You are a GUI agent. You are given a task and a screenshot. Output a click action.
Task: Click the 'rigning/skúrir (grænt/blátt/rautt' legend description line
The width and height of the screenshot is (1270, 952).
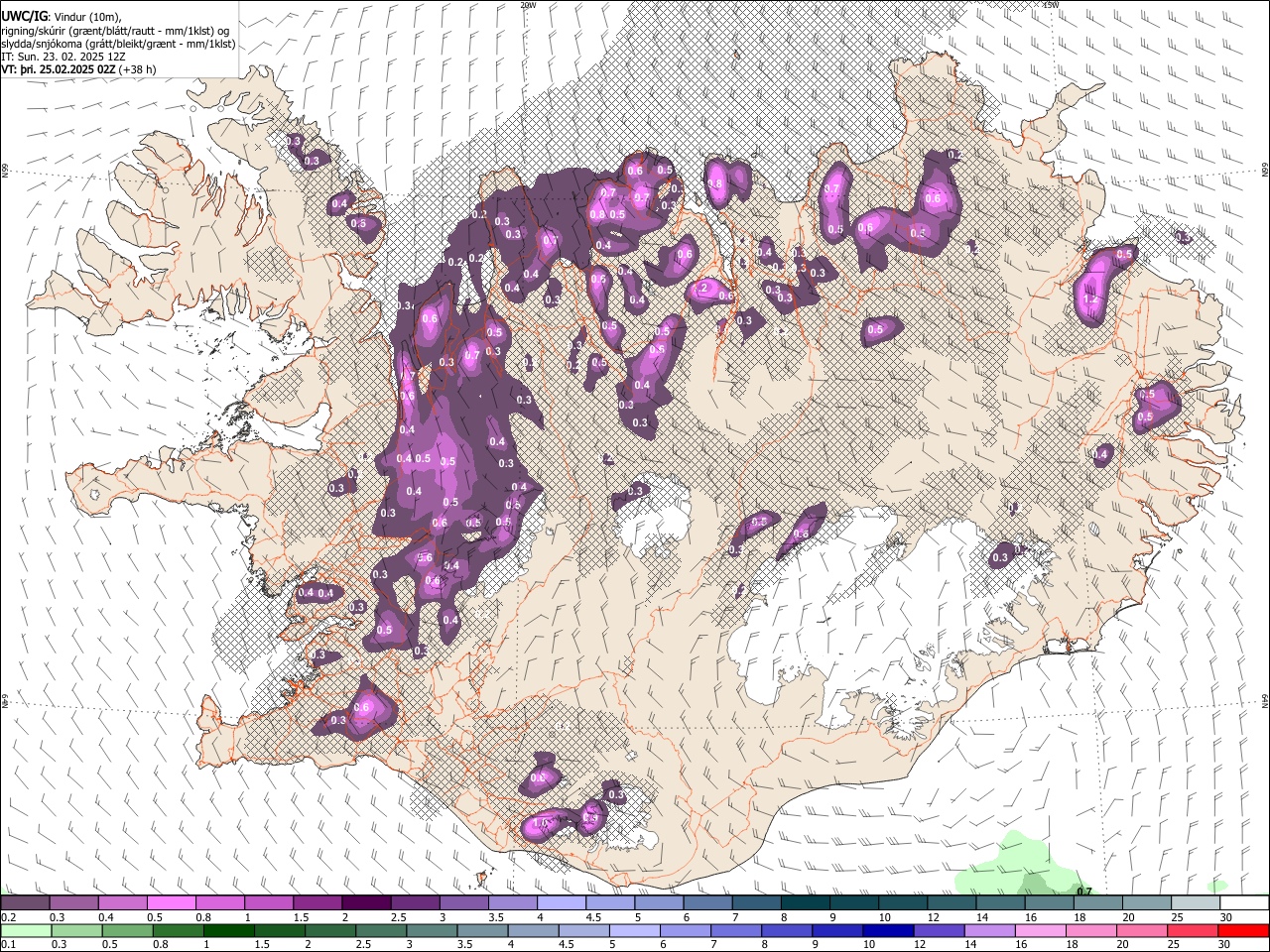pos(117,31)
